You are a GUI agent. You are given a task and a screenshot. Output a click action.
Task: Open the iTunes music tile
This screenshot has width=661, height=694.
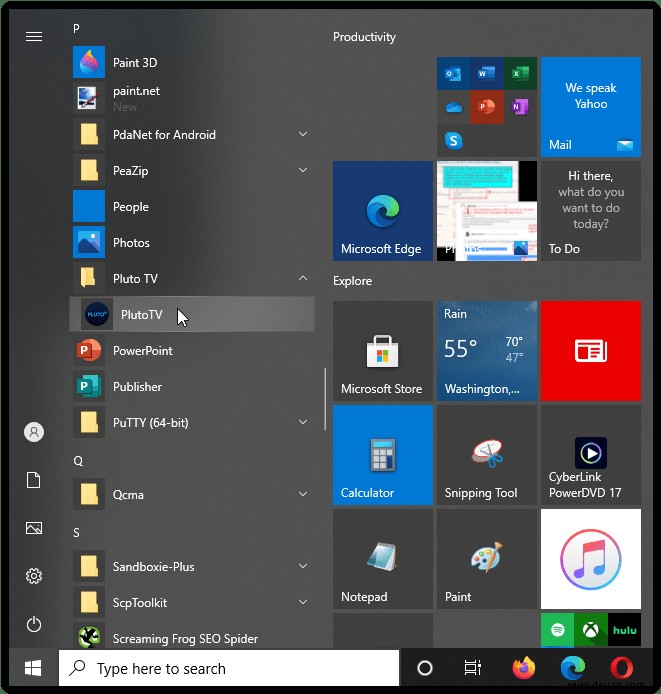[x=591, y=559]
